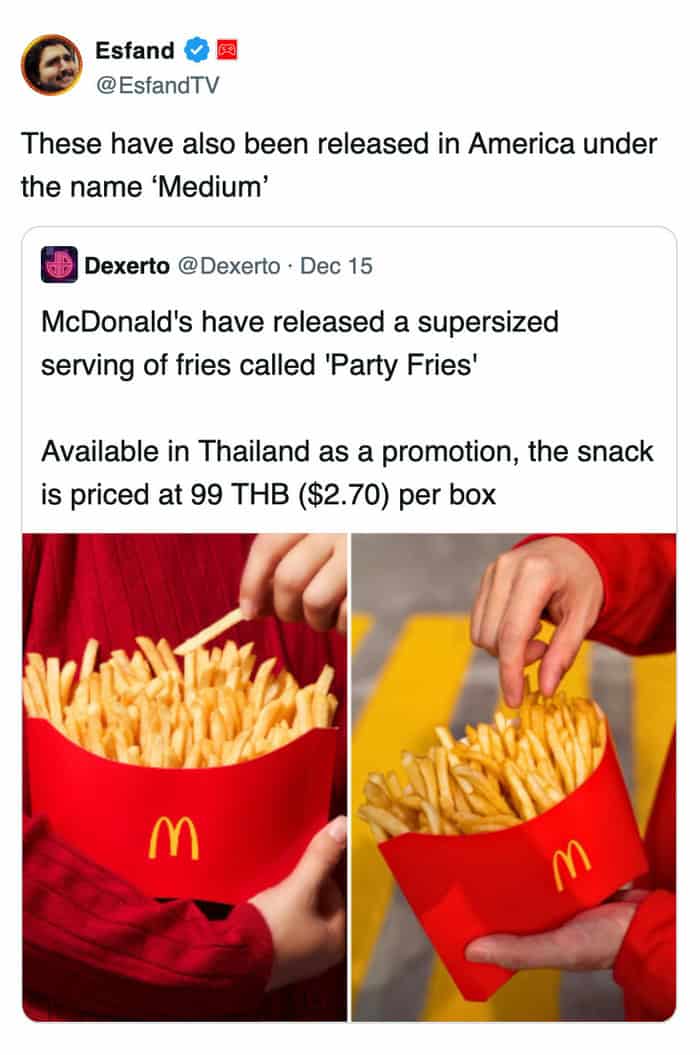Viewport: 700px width, 1055px height.
Task: Click the Esfand display name
Action: tap(135, 50)
